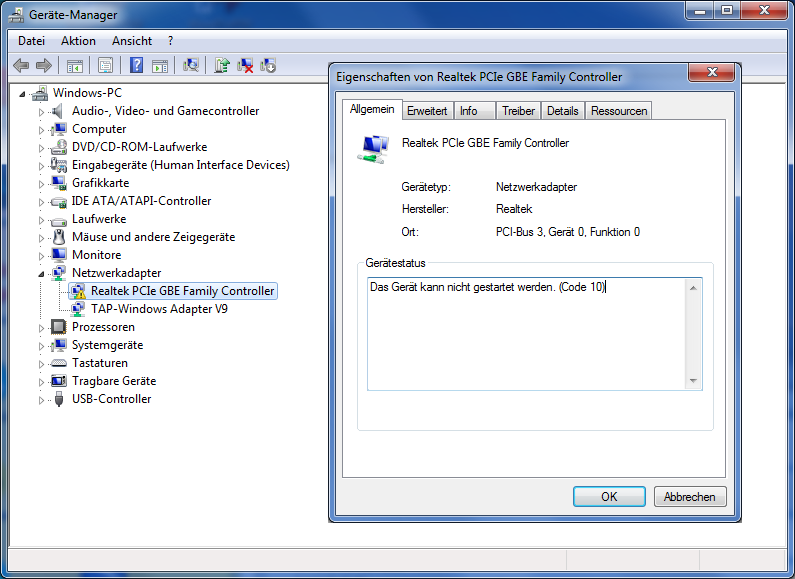This screenshot has width=795, height=579.
Task: Open the Aktion menu
Action: [x=78, y=41]
